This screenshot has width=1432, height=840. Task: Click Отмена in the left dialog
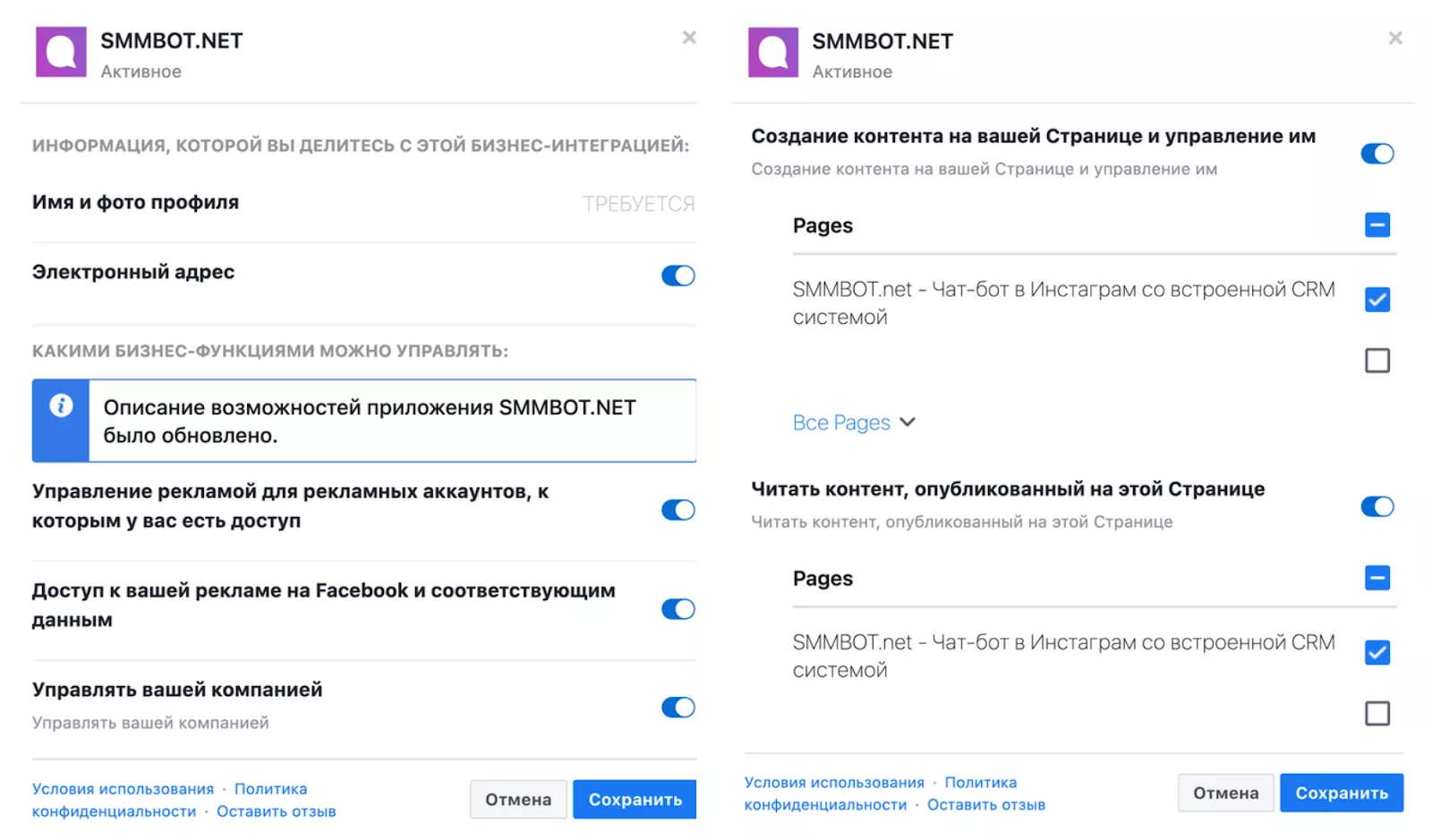pos(518,800)
